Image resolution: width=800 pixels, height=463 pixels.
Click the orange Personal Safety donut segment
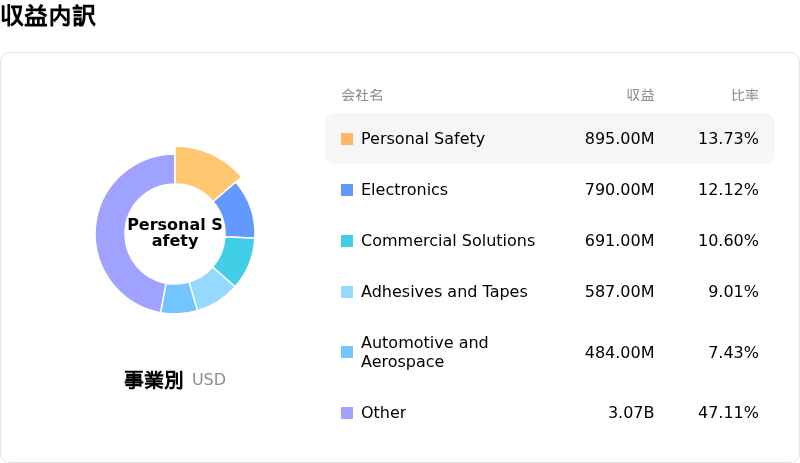pos(204,169)
